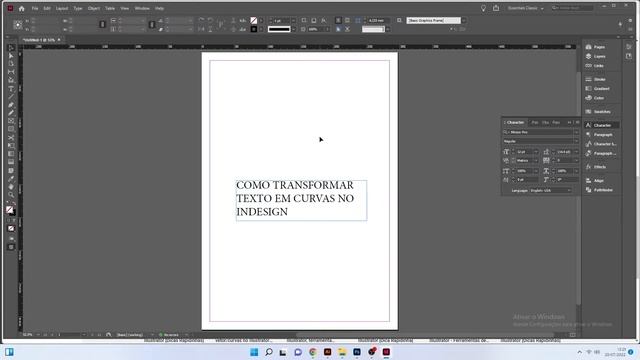
Task: Apply None to fill in Tools panel
Action: click(11, 229)
